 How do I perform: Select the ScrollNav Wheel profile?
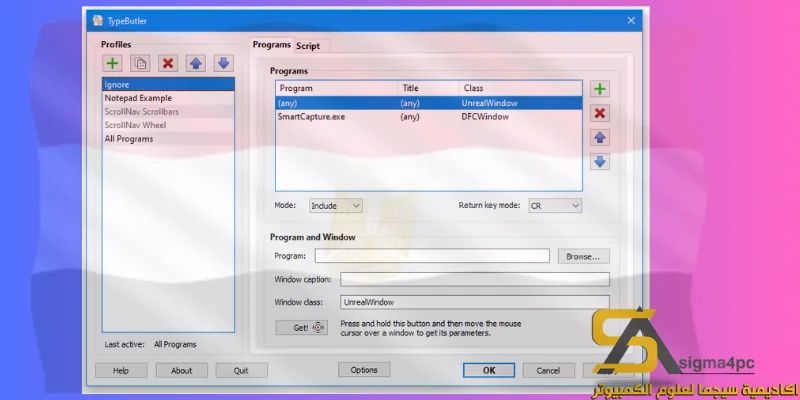point(168,125)
